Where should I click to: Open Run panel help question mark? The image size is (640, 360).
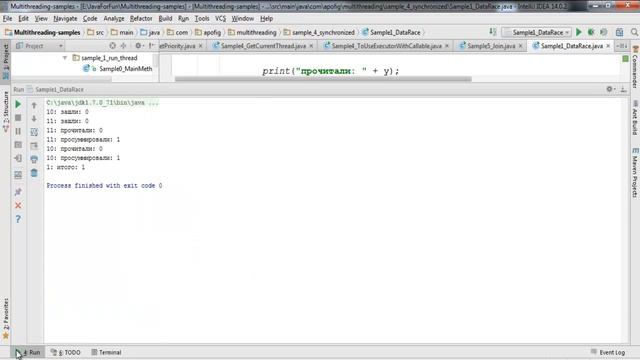pos(18,219)
